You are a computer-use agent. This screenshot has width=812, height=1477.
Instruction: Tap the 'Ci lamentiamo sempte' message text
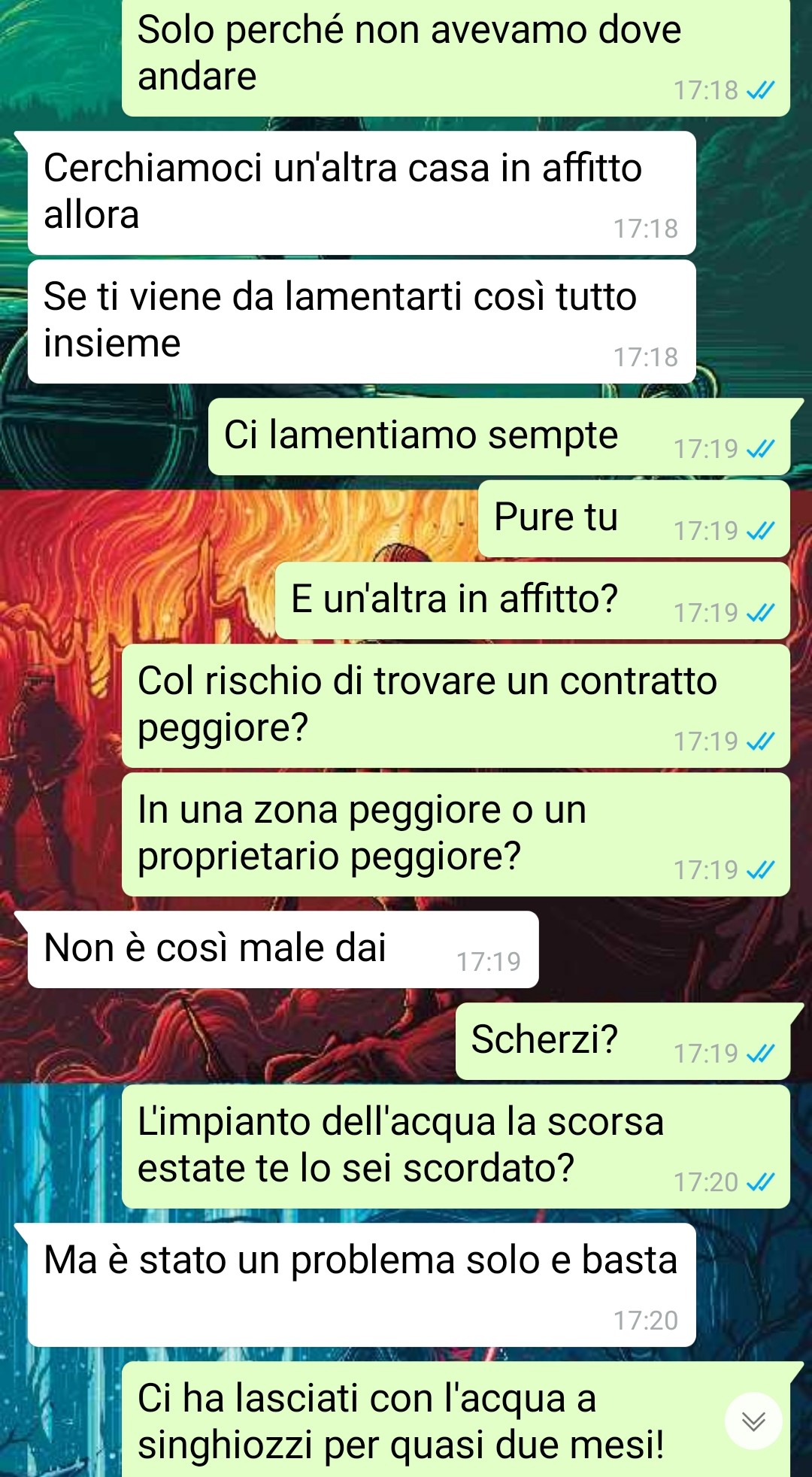click(421, 435)
